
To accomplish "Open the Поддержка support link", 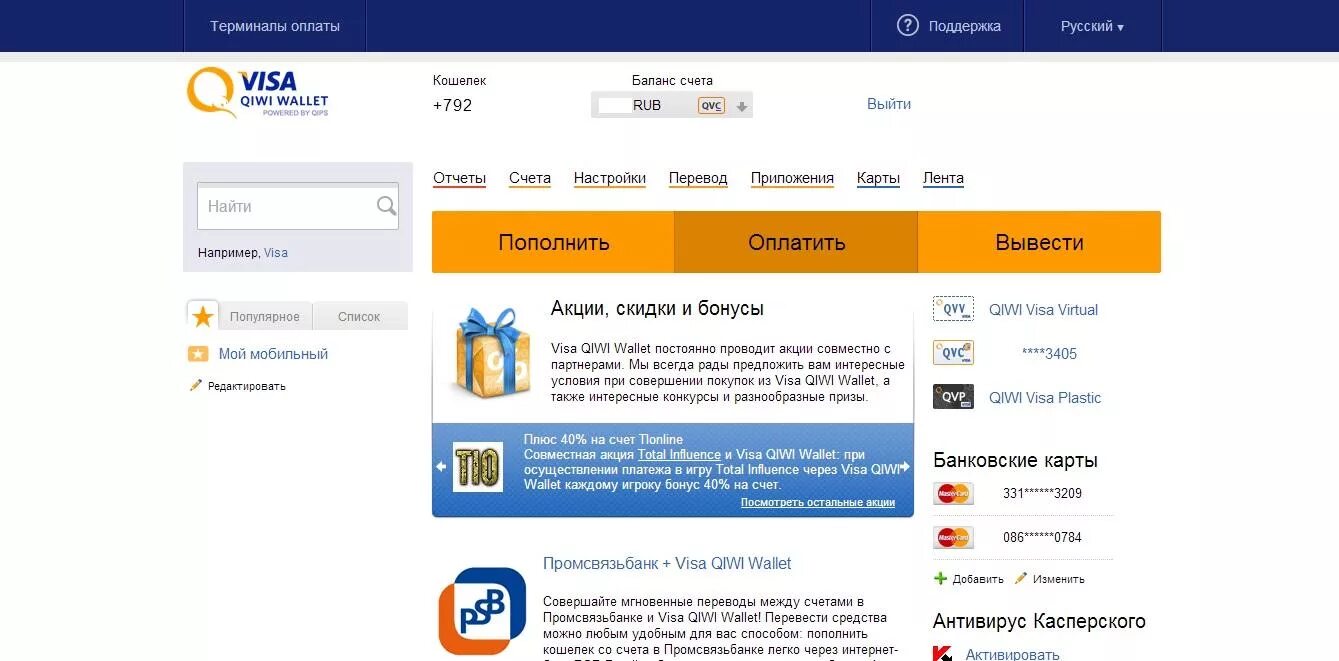I will [964, 26].
